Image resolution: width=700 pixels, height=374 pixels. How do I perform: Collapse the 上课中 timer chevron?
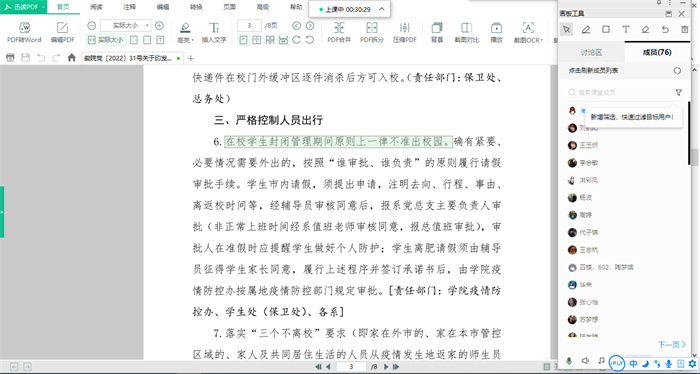[x=382, y=9]
